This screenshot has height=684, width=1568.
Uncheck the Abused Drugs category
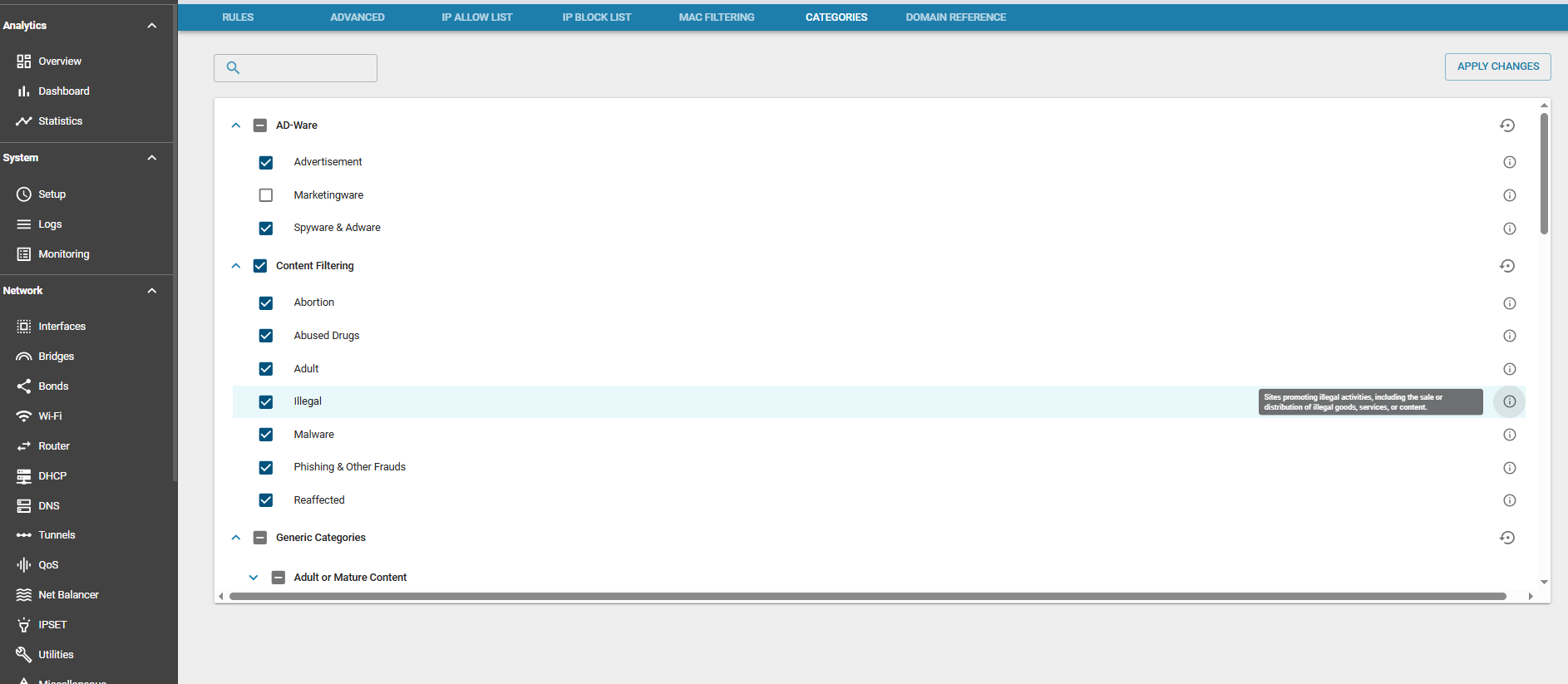coord(266,336)
